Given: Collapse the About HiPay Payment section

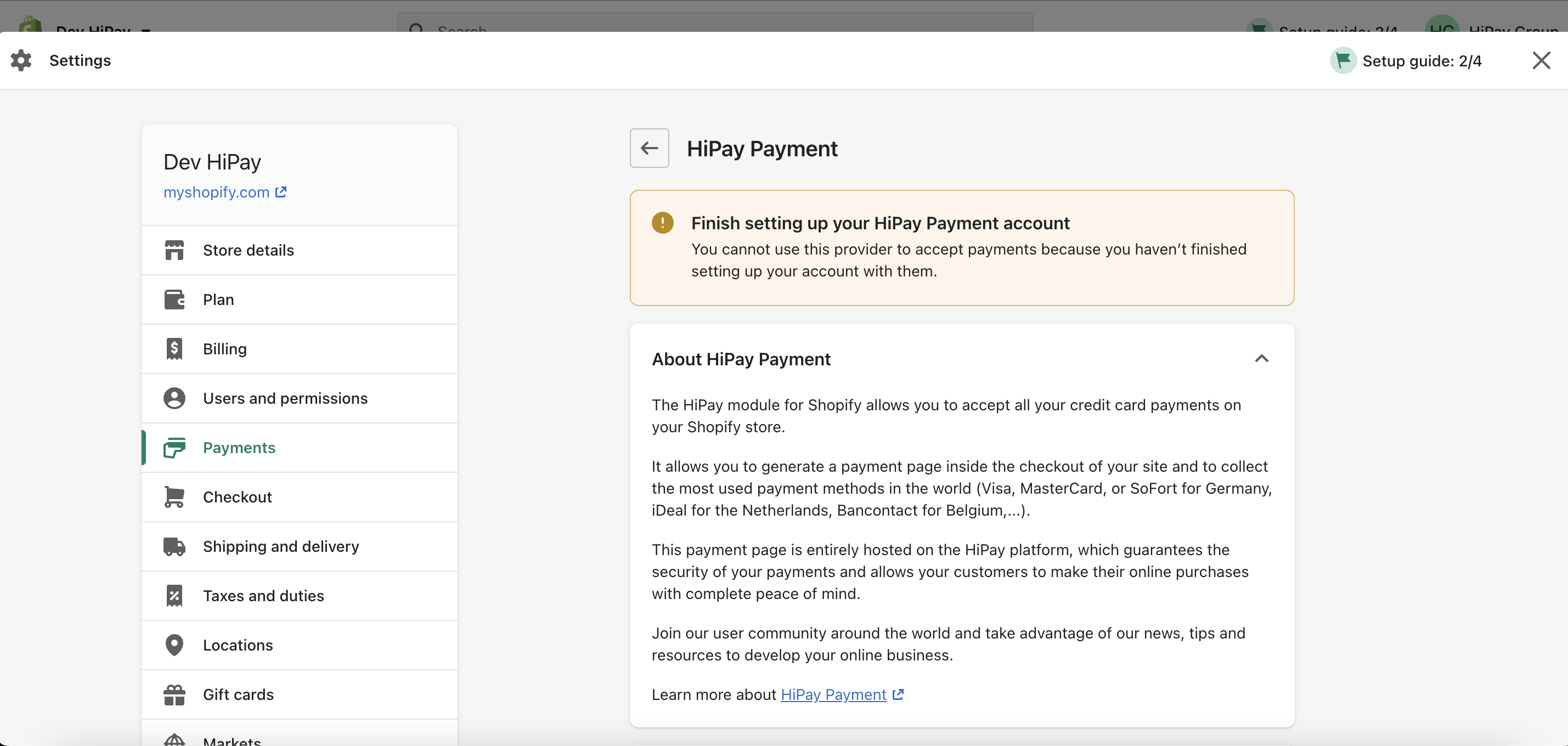Looking at the screenshot, I should coord(1261,358).
